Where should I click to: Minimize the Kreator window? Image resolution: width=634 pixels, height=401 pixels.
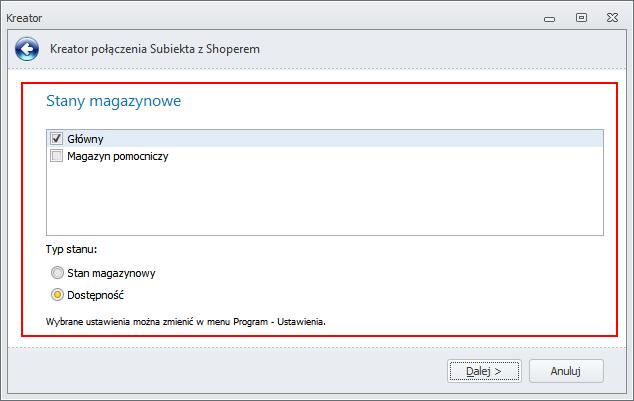549,19
